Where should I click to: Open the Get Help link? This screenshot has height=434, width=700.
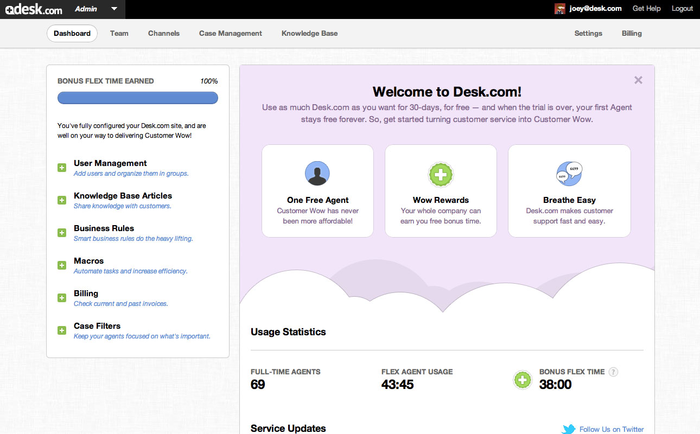click(x=646, y=8)
